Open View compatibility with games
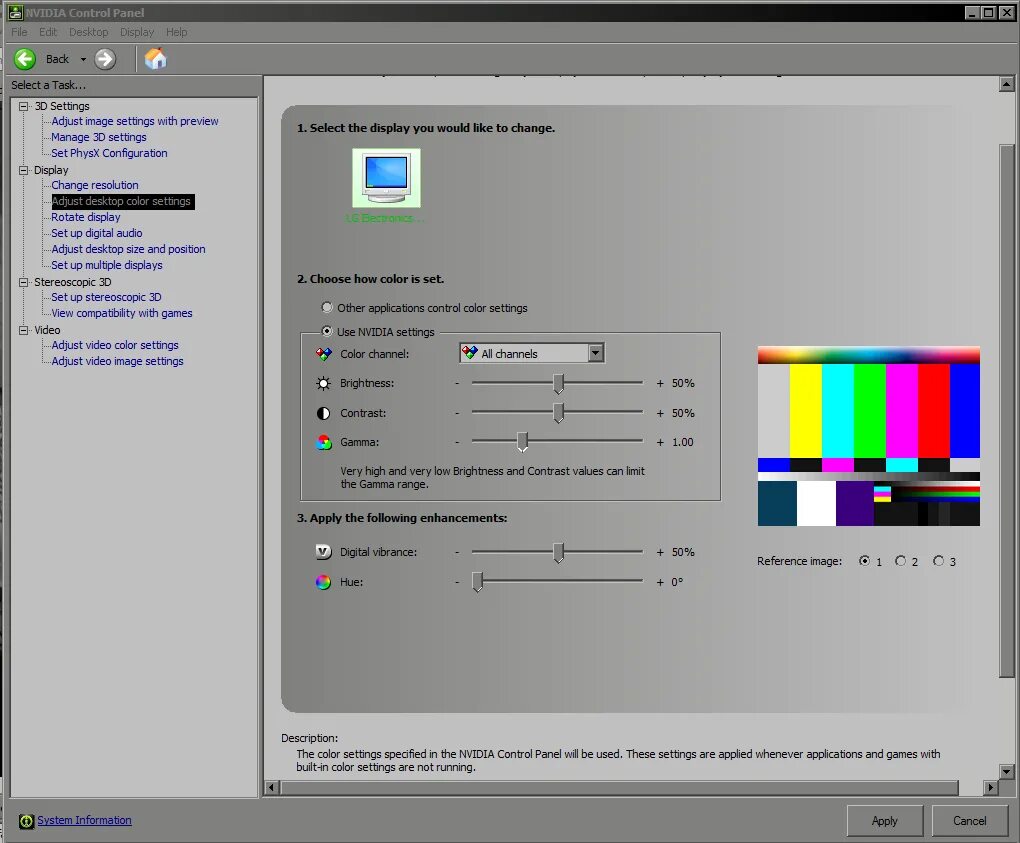 (122, 313)
